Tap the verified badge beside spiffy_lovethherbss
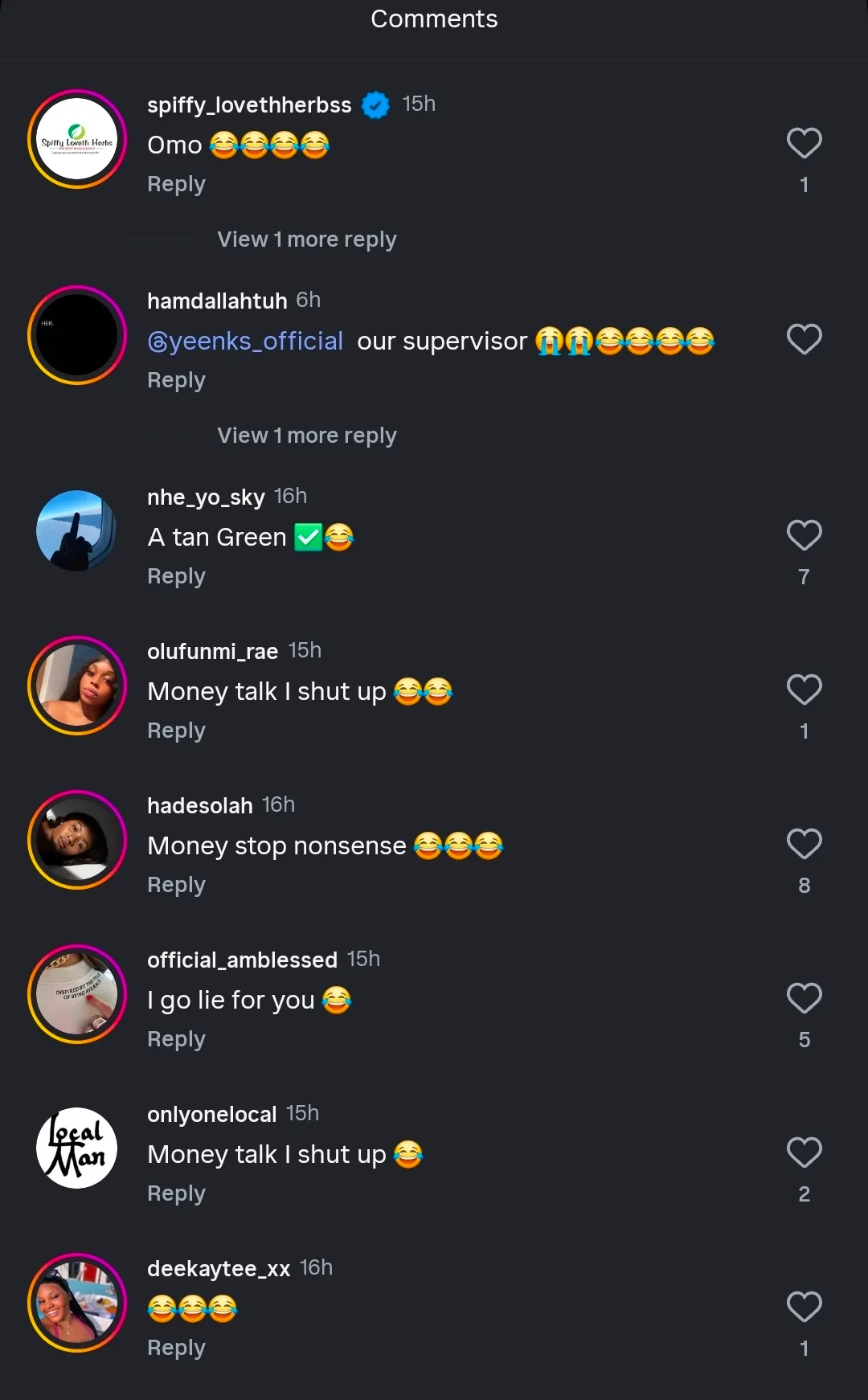The height and width of the screenshot is (1400, 868). coord(375,104)
